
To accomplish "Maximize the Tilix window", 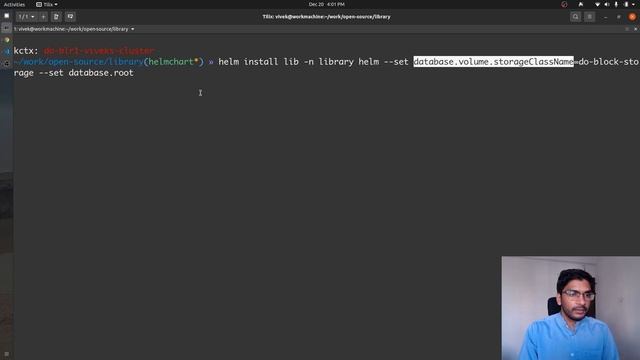I will click(x=619, y=17).
